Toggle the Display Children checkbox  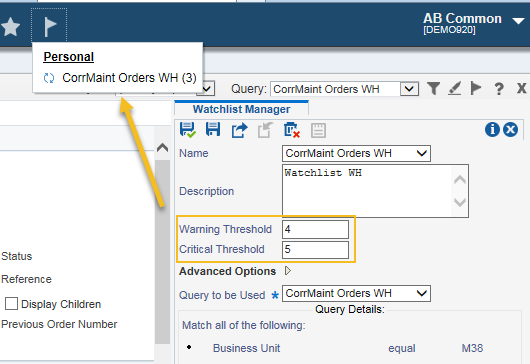click(x=11, y=304)
